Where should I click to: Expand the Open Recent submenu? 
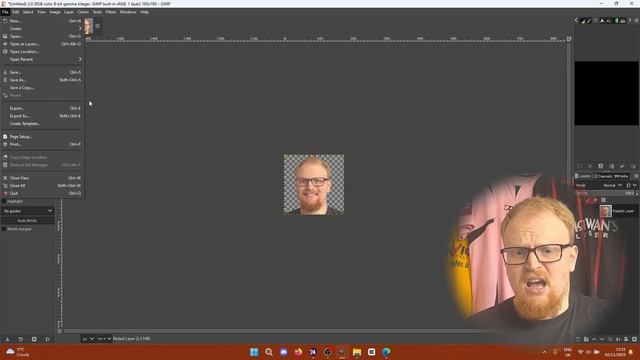[x=42, y=60]
